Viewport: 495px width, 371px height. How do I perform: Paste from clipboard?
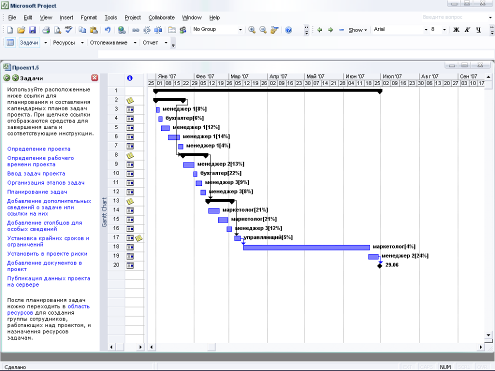pyautogui.click(x=94, y=30)
